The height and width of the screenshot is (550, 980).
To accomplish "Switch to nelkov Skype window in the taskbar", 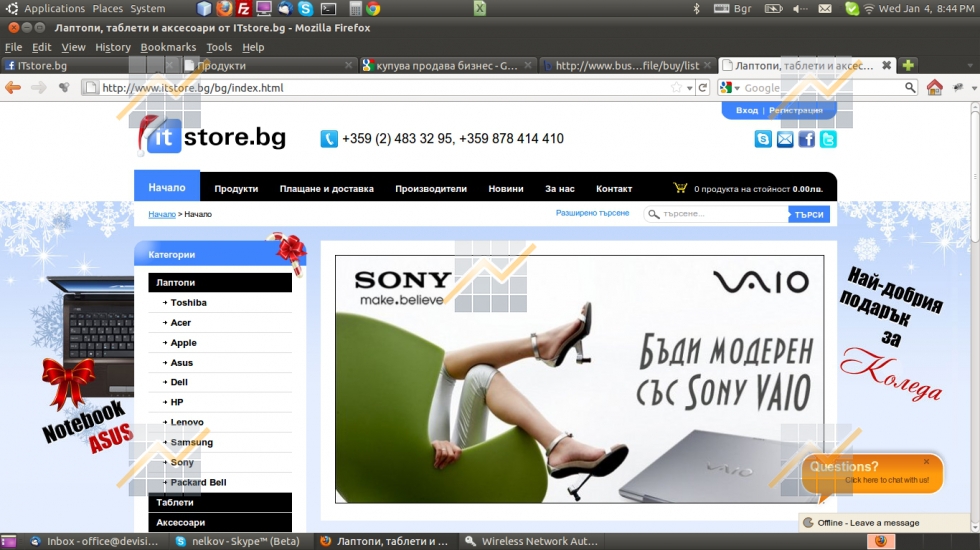I will 238,541.
